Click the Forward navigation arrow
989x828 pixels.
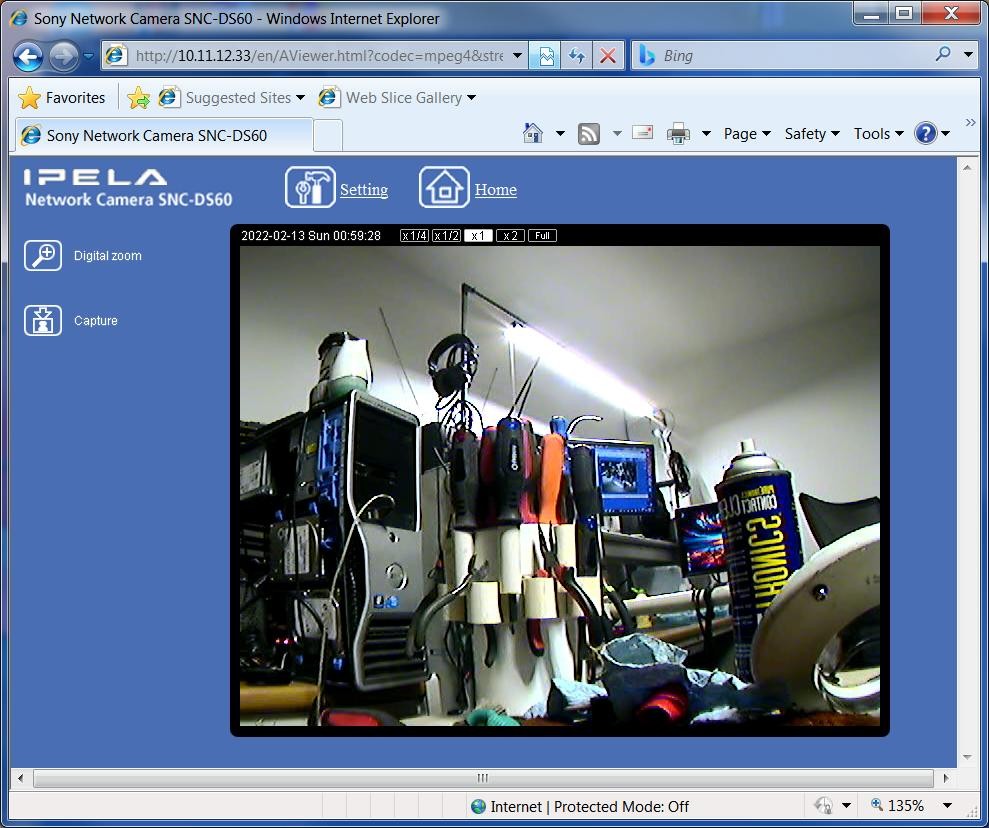point(64,57)
